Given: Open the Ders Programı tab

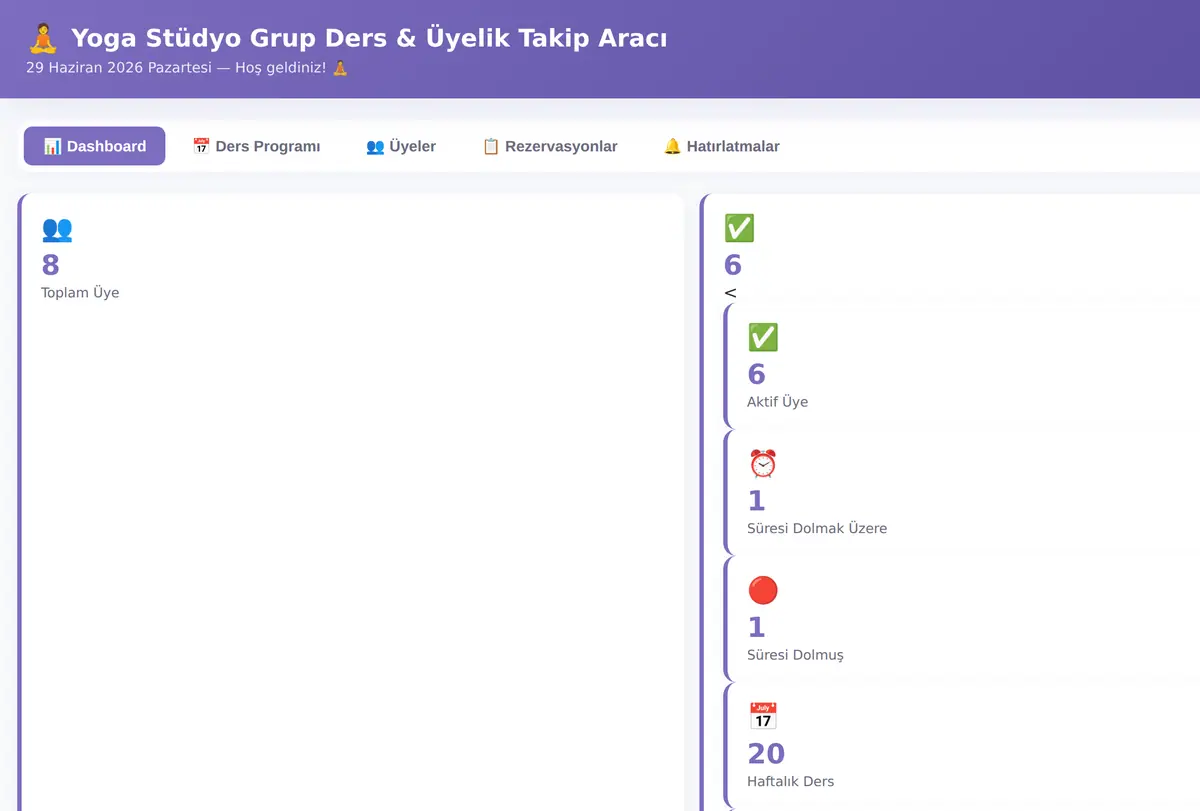Looking at the screenshot, I should (256, 146).
